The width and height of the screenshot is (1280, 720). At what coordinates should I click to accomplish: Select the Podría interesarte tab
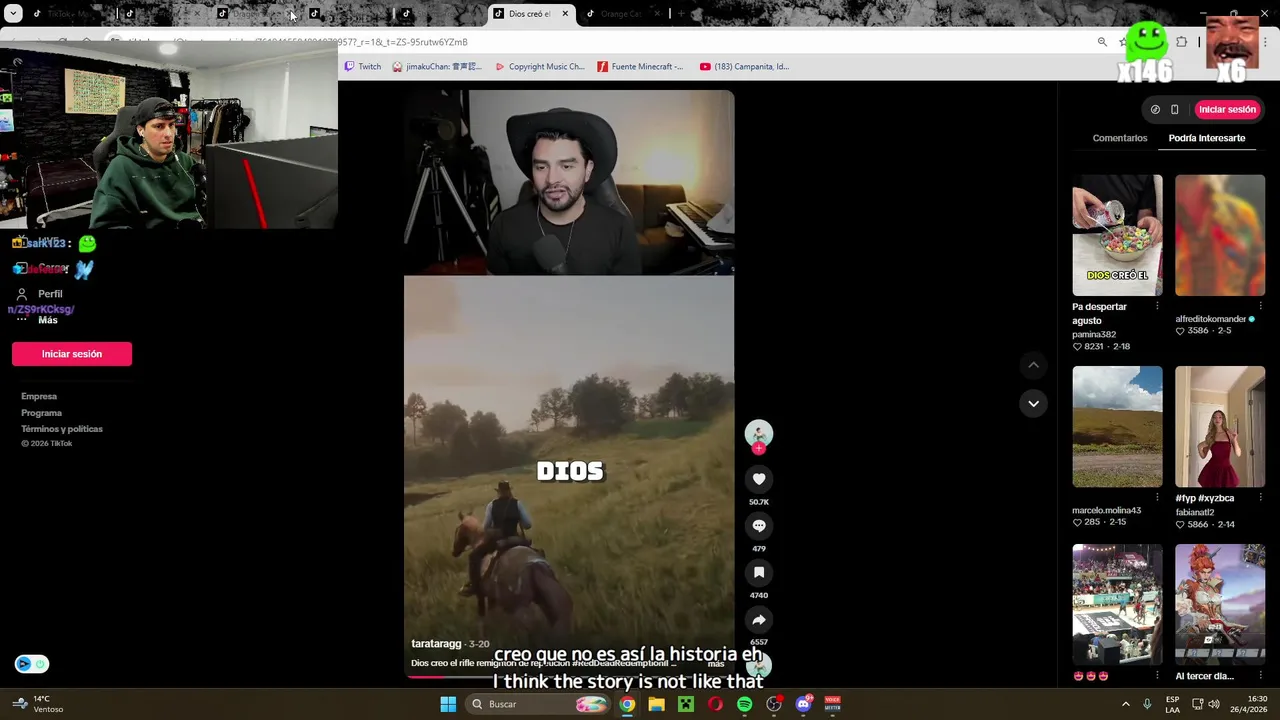point(1207,138)
